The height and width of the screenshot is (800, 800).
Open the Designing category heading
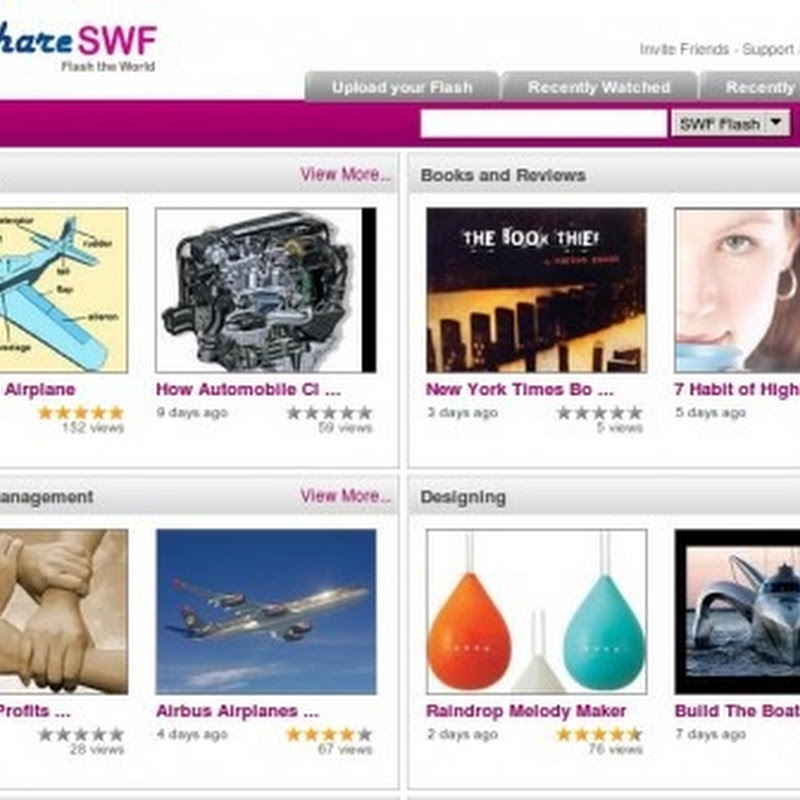(463, 497)
